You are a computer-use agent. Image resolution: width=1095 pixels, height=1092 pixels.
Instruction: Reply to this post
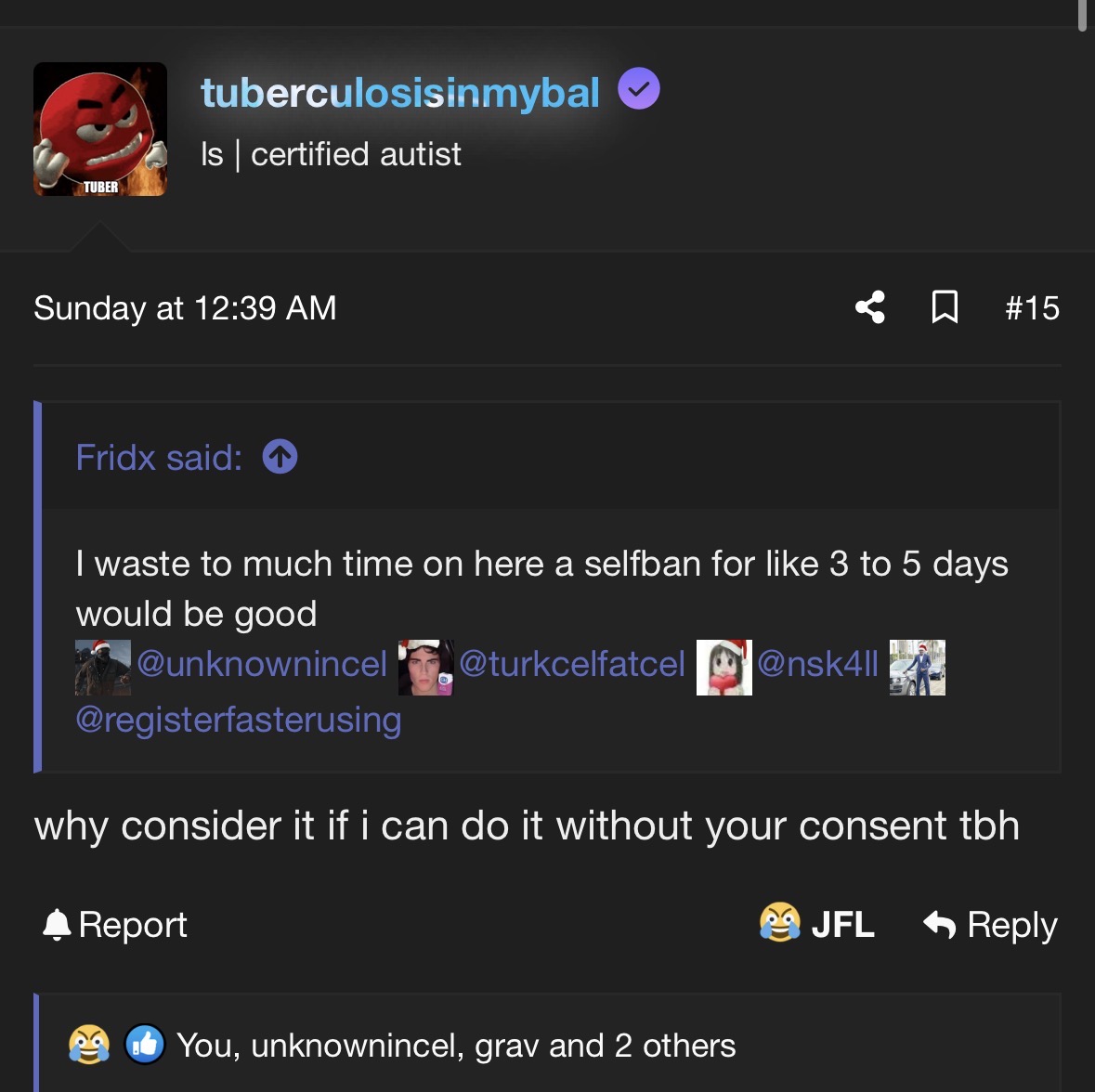pyautogui.click(x=990, y=925)
